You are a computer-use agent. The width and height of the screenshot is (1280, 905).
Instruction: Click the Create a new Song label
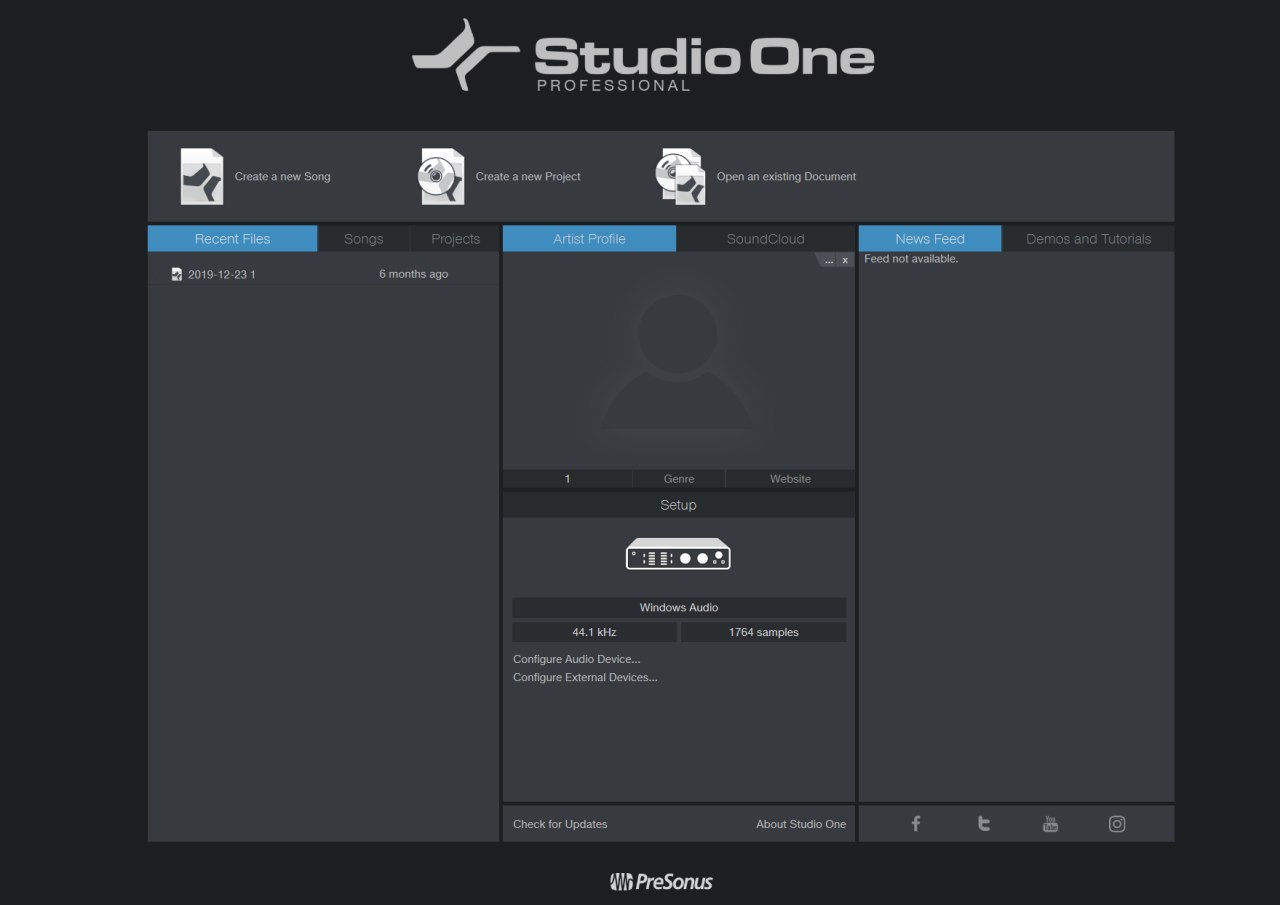coord(282,177)
